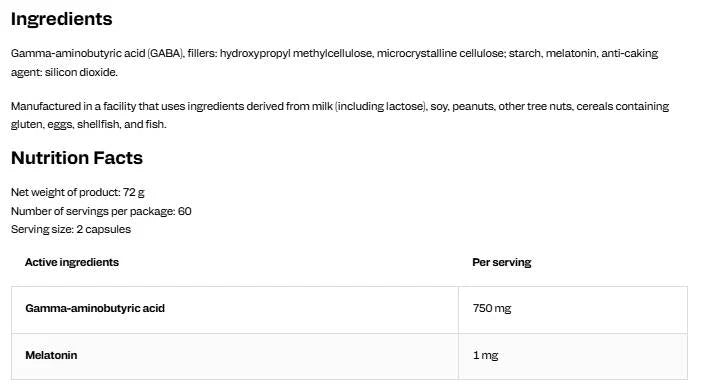The width and height of the screenshot is (701, 390).
Task: Click the Nutrition Facts heading
Action: pos(77,158)
